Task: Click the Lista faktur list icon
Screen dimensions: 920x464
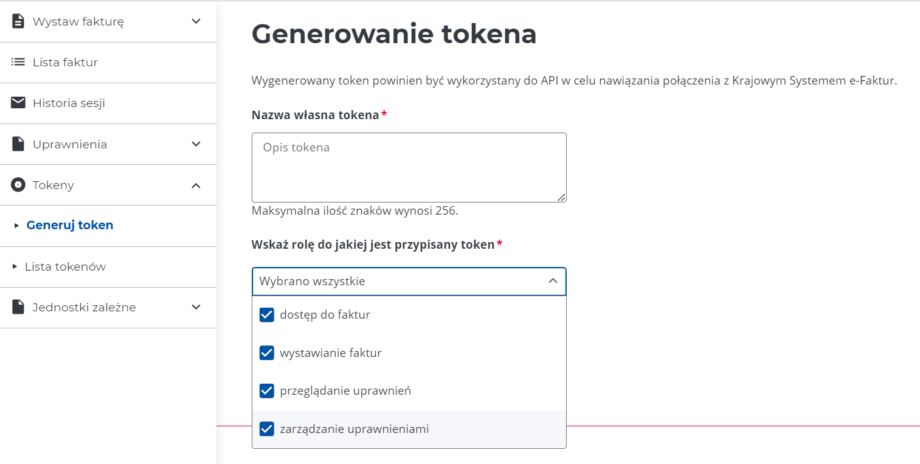Action: (18, 62)
